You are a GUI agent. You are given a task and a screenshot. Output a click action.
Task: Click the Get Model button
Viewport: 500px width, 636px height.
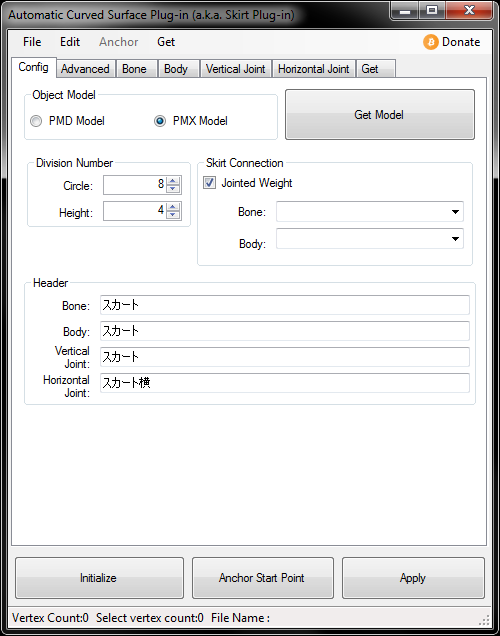point(380,115)
